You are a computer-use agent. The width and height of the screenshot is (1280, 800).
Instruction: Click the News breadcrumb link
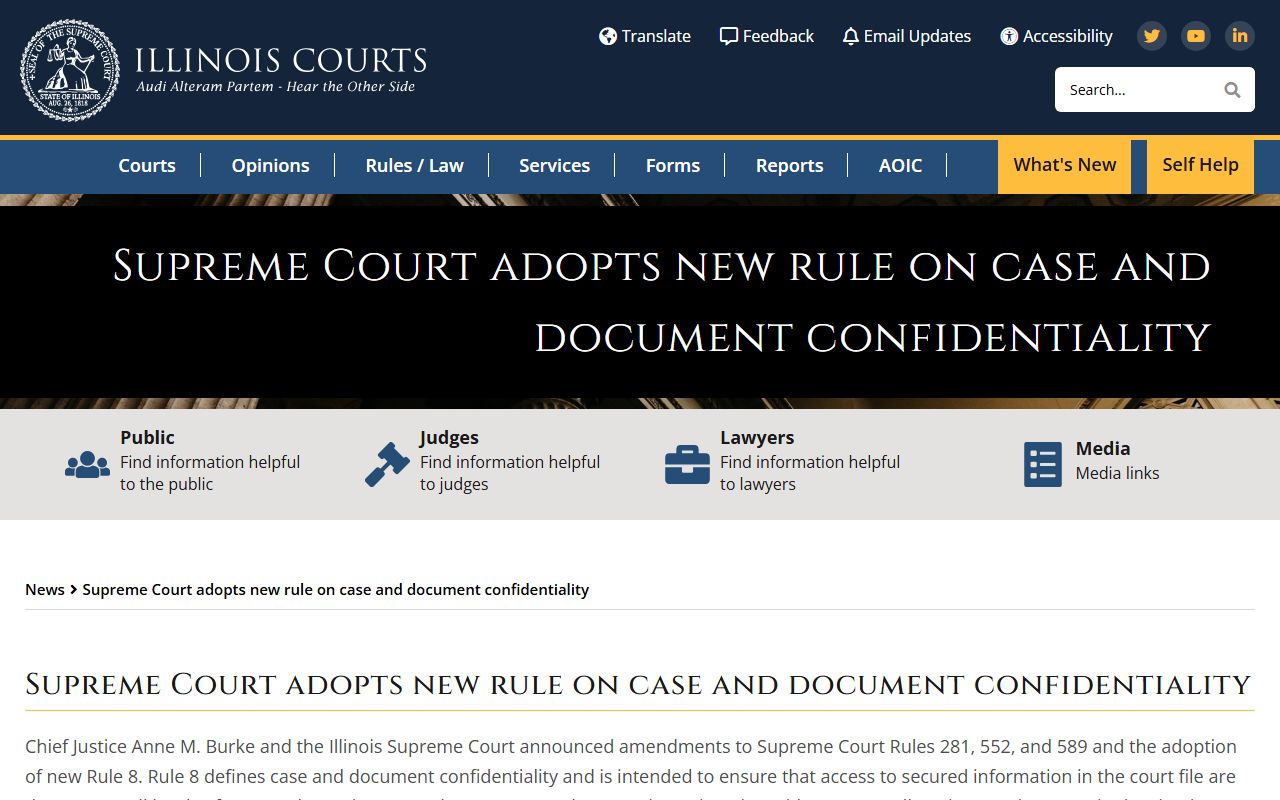pyautogui.click(x=45, y=590)
